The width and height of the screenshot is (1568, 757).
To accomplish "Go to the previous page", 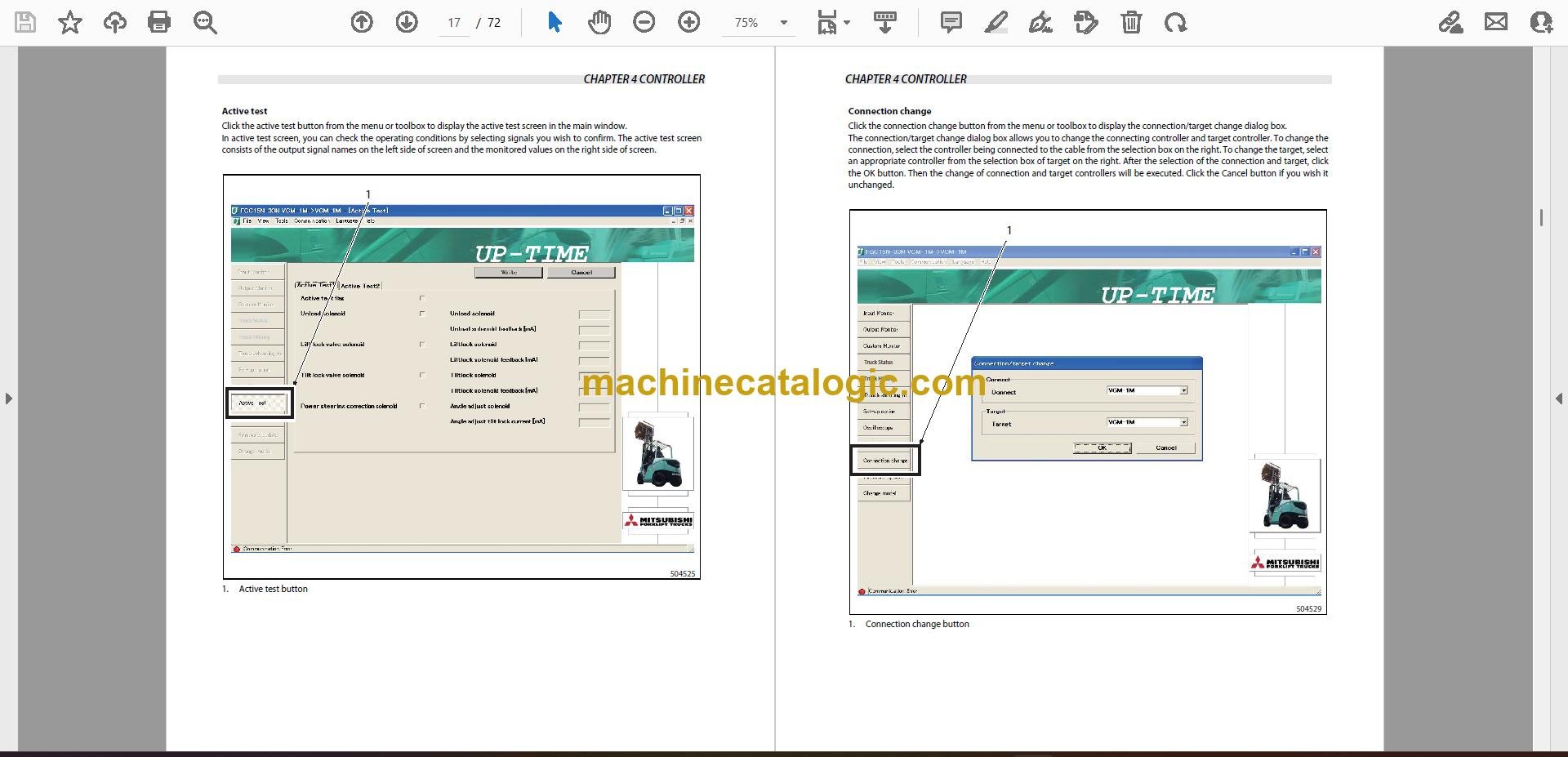I will coord(362,22).
